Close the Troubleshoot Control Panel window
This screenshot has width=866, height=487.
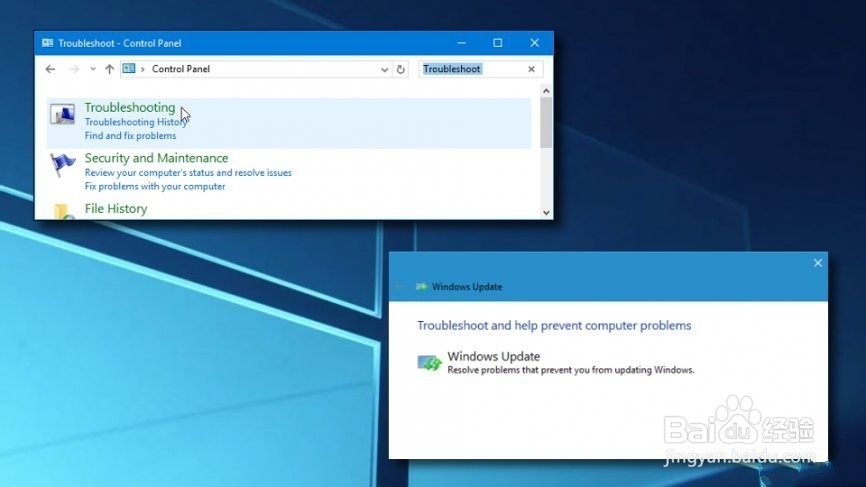point(535,43)
